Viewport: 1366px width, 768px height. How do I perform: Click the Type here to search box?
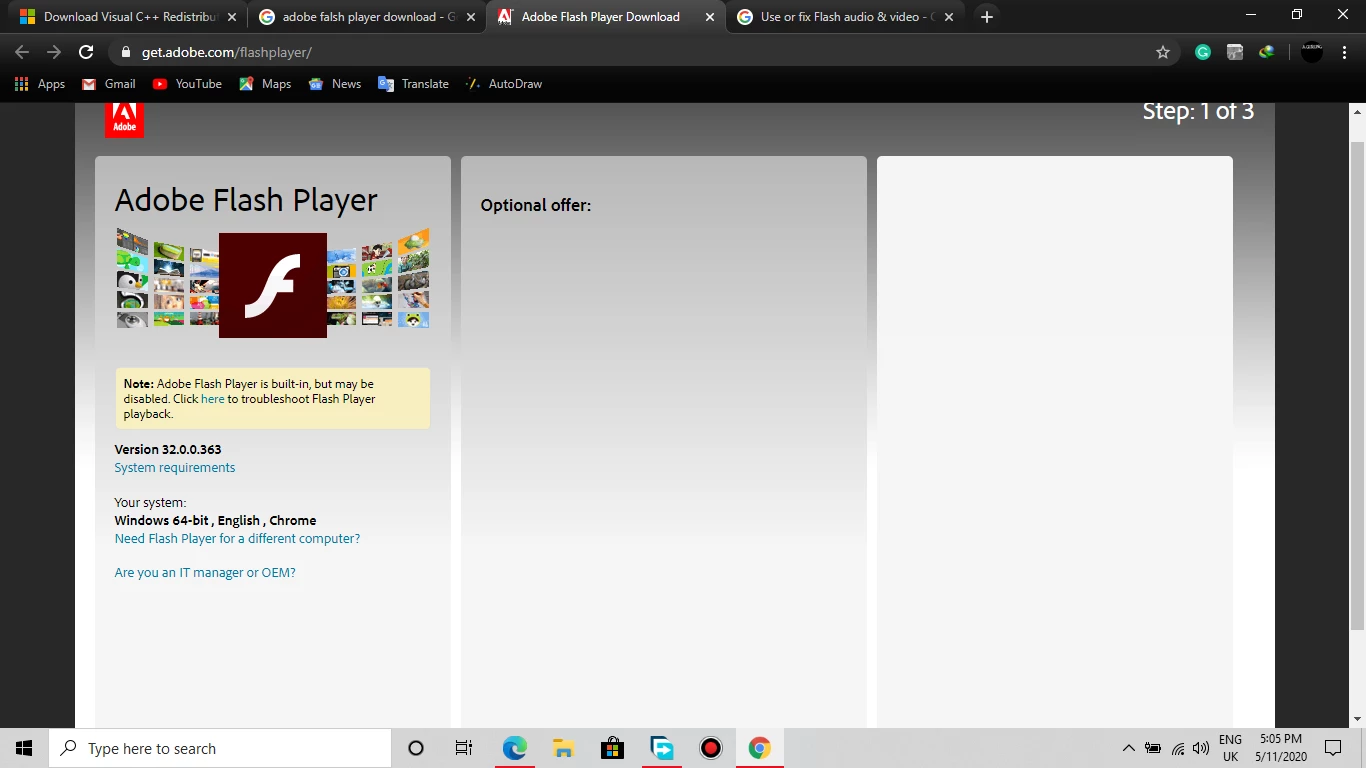[220, 748]
